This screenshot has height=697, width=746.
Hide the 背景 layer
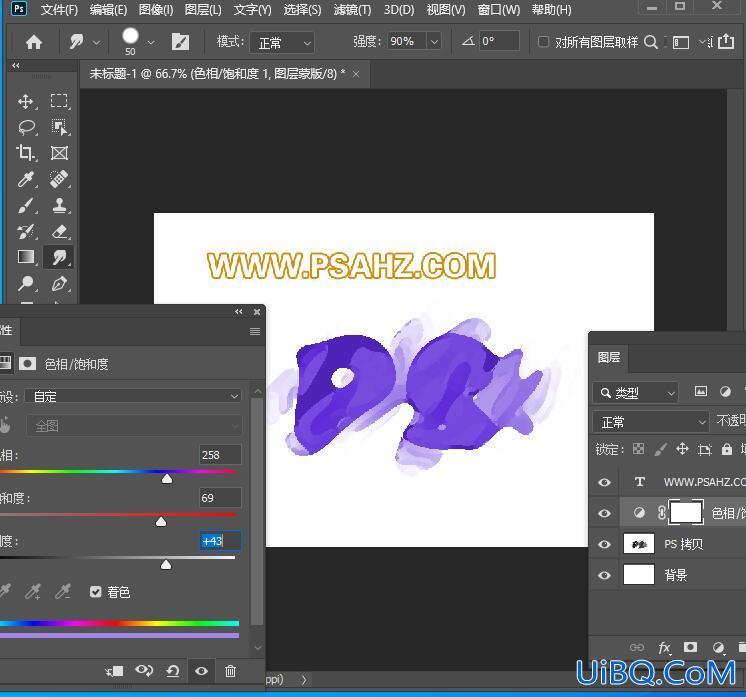[x=604, y=575]
